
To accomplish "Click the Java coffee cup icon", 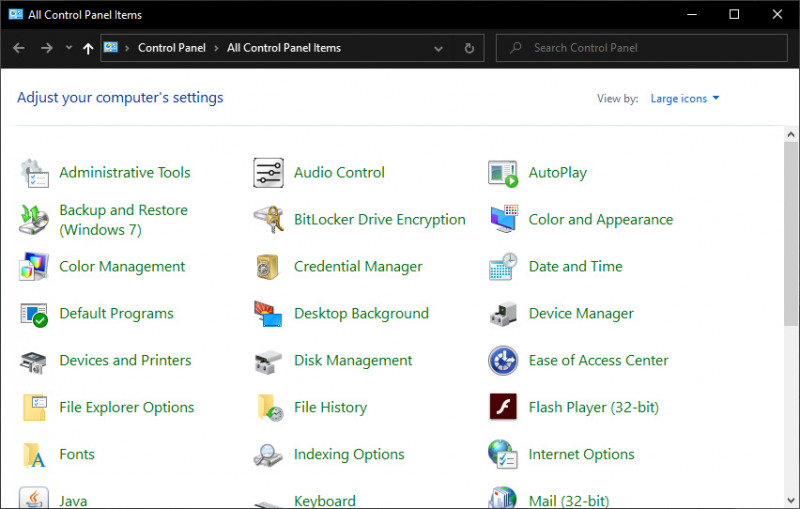I will (x=34, y=497).
